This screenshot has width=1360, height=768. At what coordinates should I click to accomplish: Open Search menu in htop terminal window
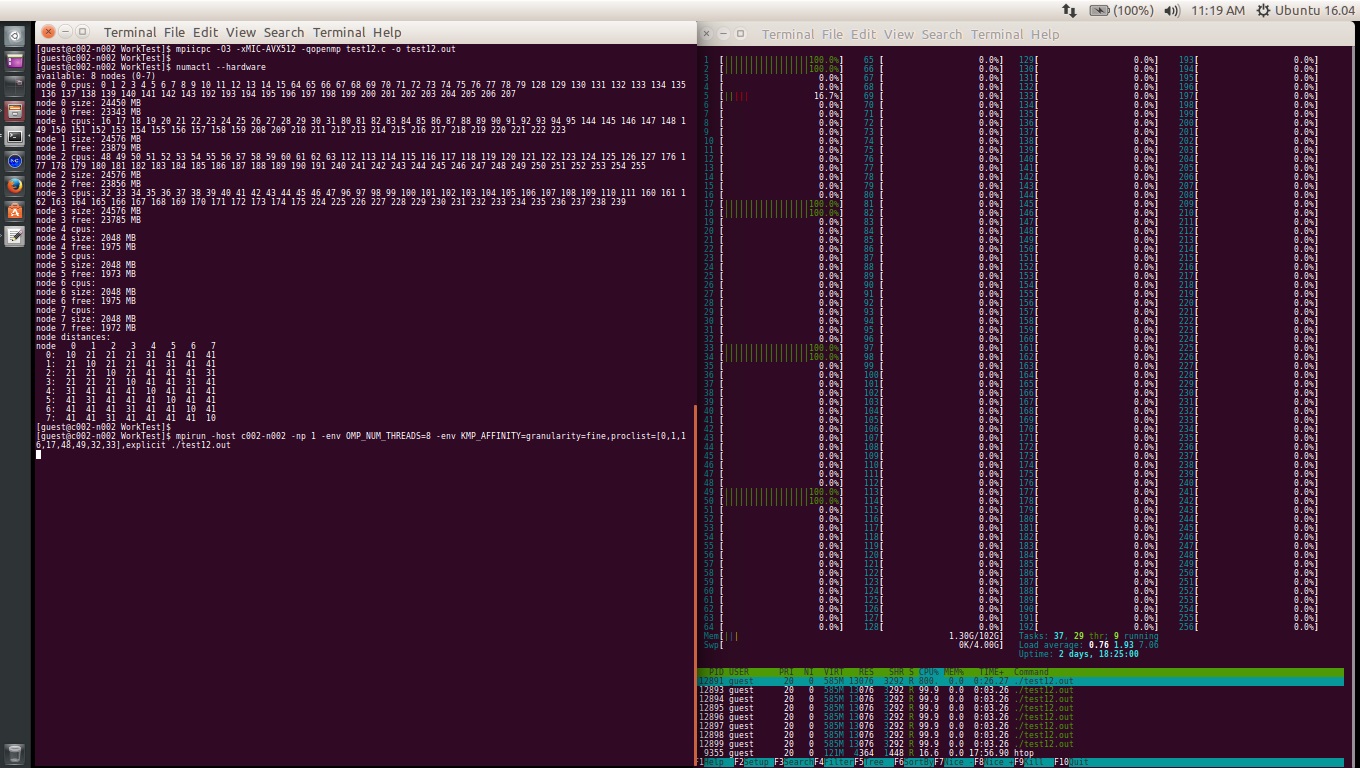[942, 34]
